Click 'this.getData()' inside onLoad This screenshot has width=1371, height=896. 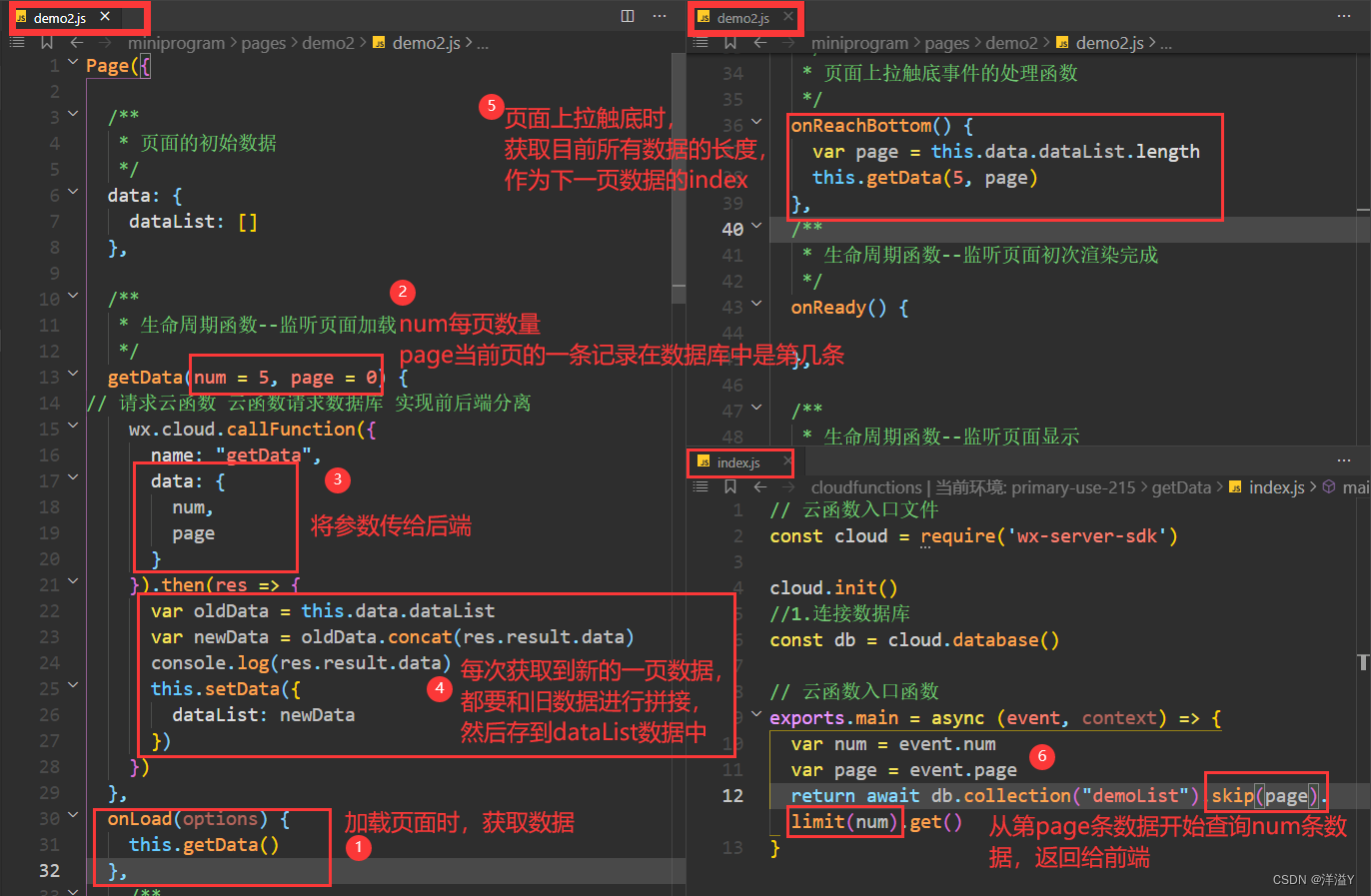click(x=204, y=845)
